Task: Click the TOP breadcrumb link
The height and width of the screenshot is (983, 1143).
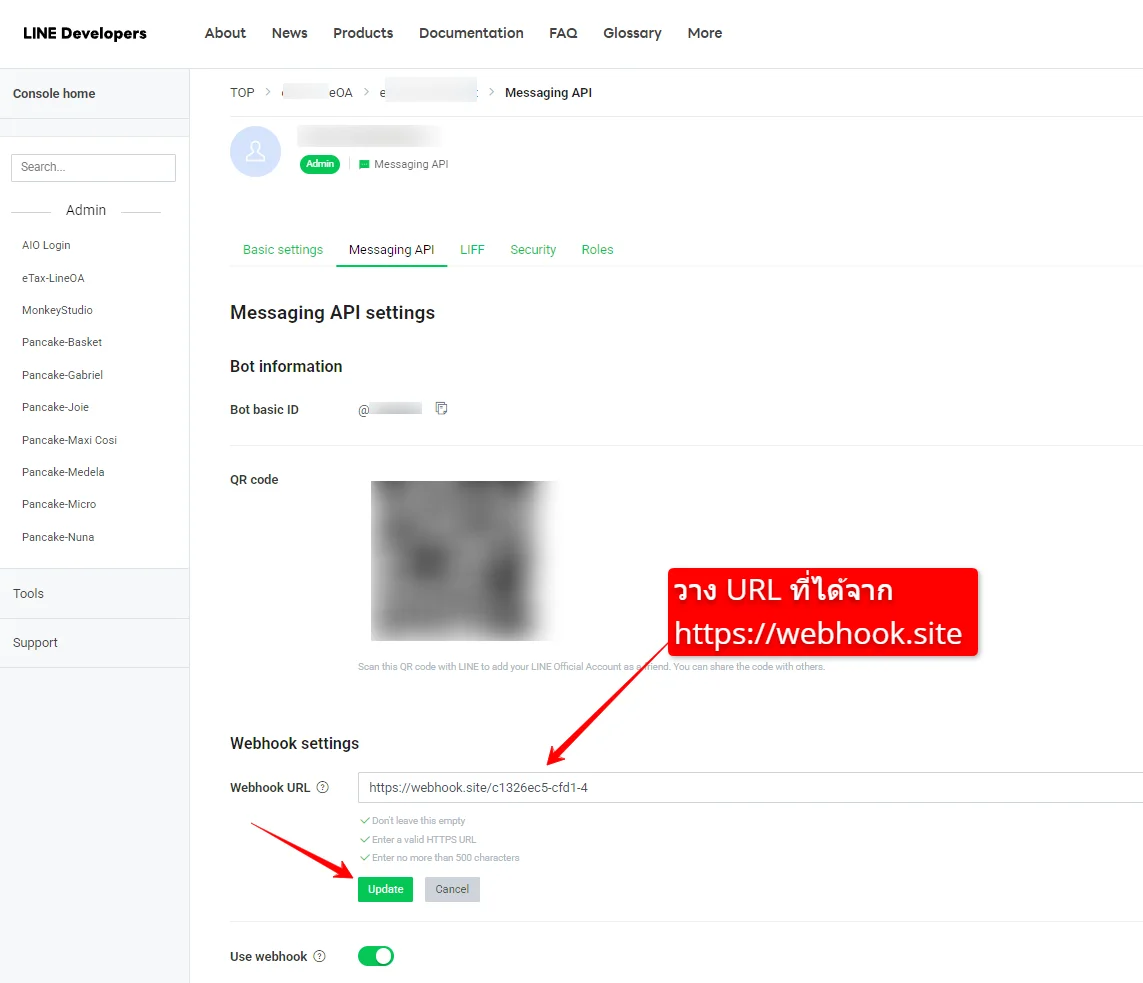Action: coord(242,93)
